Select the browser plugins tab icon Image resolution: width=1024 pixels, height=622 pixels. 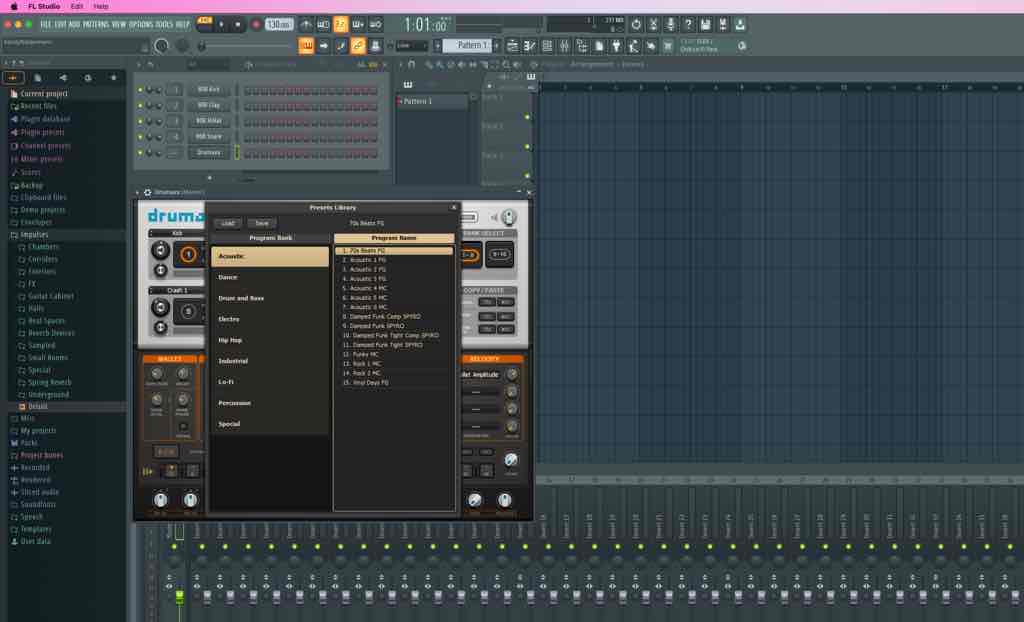[63, 78]
